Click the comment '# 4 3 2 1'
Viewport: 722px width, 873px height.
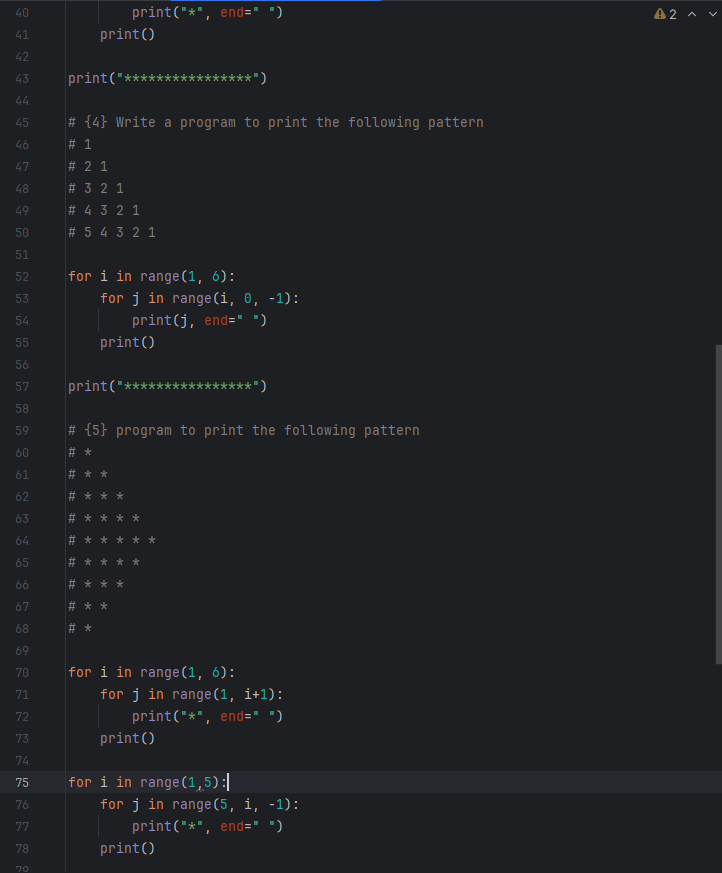(x=104, y=210)
